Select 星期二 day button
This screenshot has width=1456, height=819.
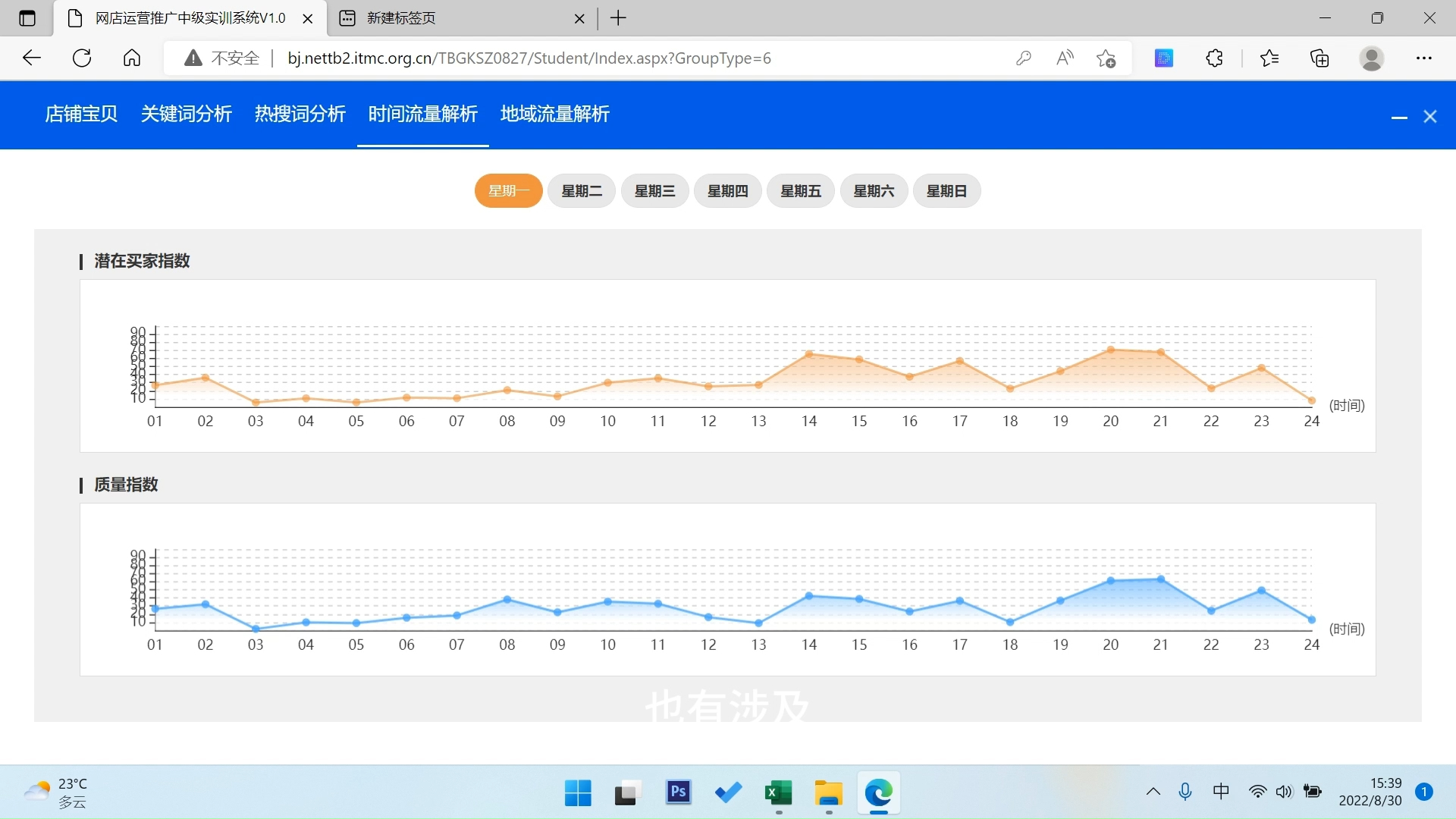click(582, 191)
